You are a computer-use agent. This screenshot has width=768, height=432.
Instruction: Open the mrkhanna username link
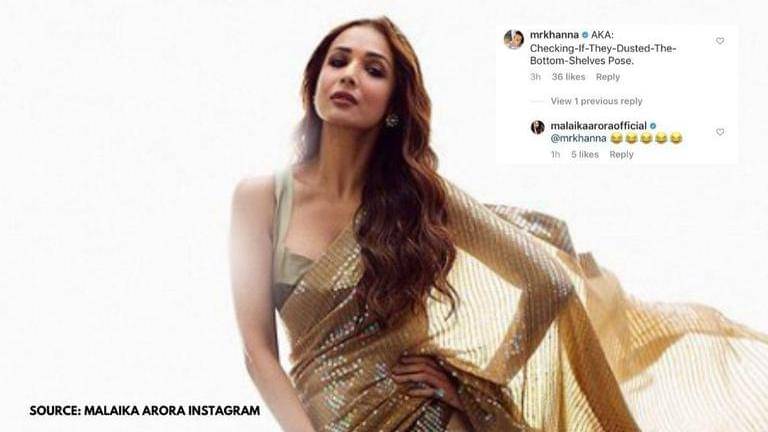[x=554, y=35]
